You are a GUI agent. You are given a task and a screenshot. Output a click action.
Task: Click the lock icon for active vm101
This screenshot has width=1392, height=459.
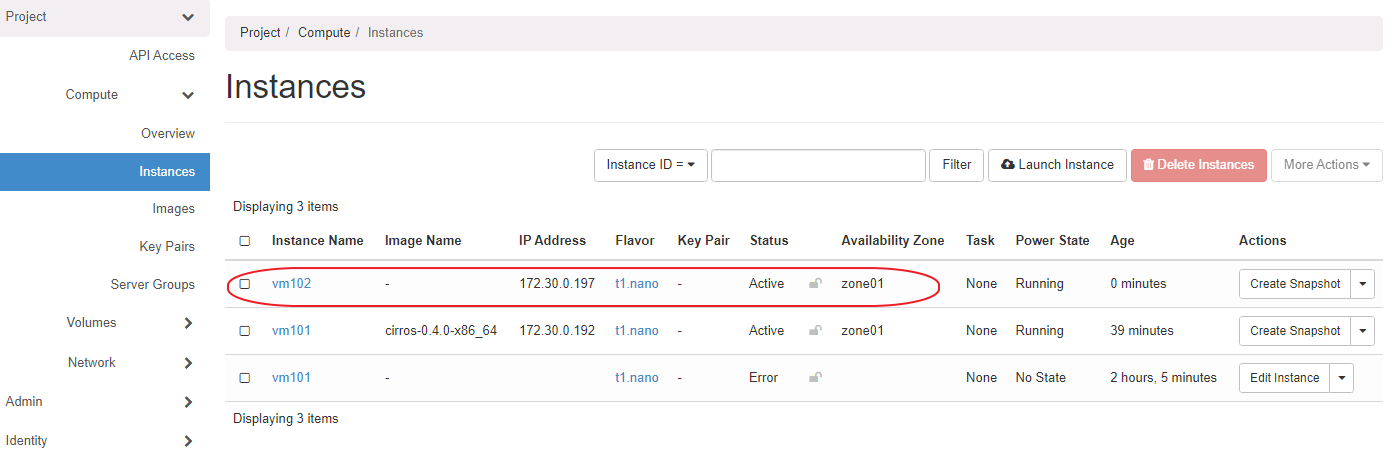pyautogui.click(x=815, y=331)
